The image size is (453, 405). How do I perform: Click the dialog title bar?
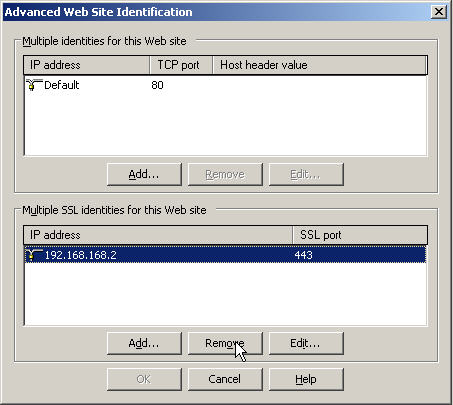point(217,12)
